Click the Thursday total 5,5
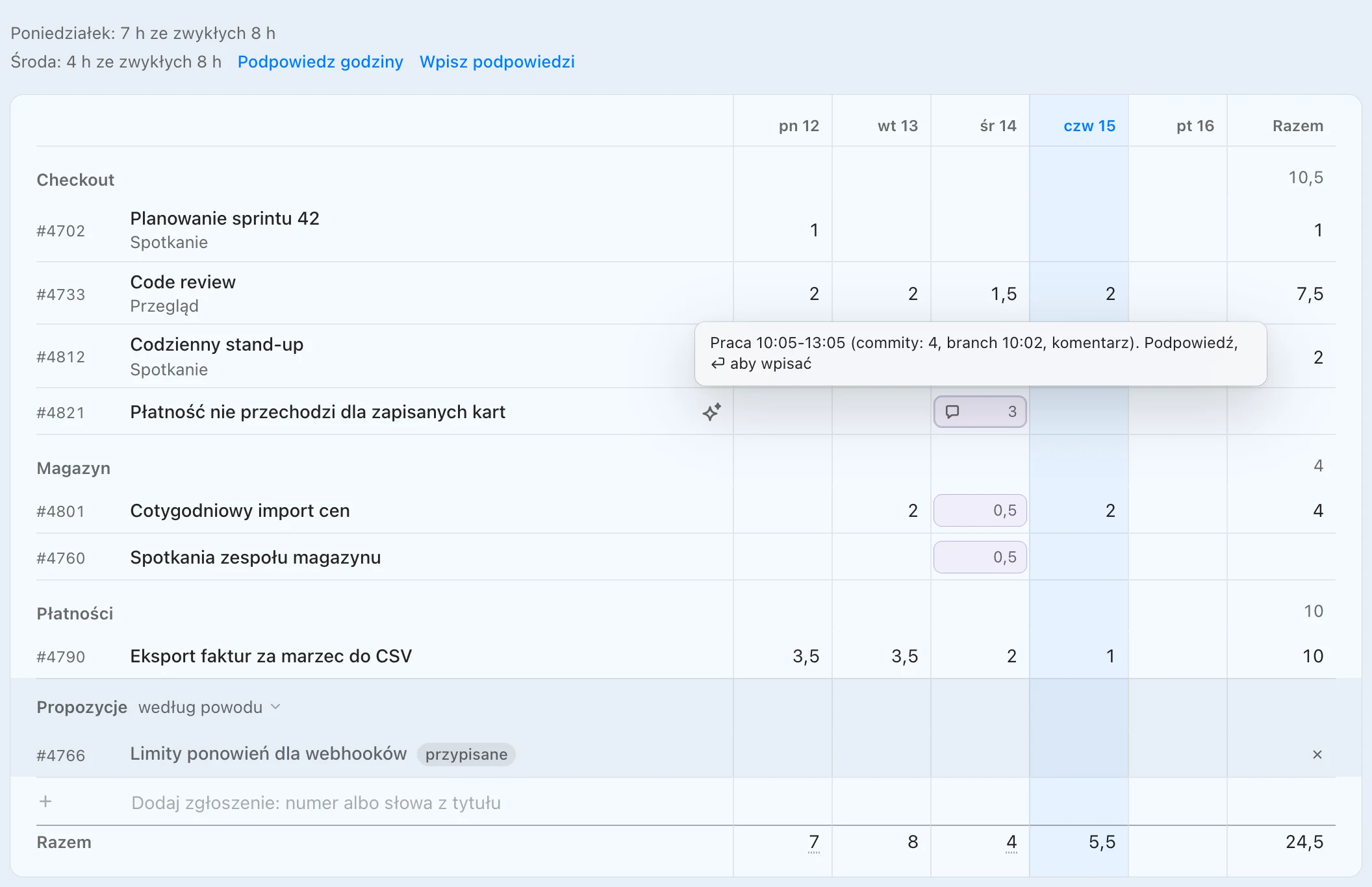 coord(1102,842)
